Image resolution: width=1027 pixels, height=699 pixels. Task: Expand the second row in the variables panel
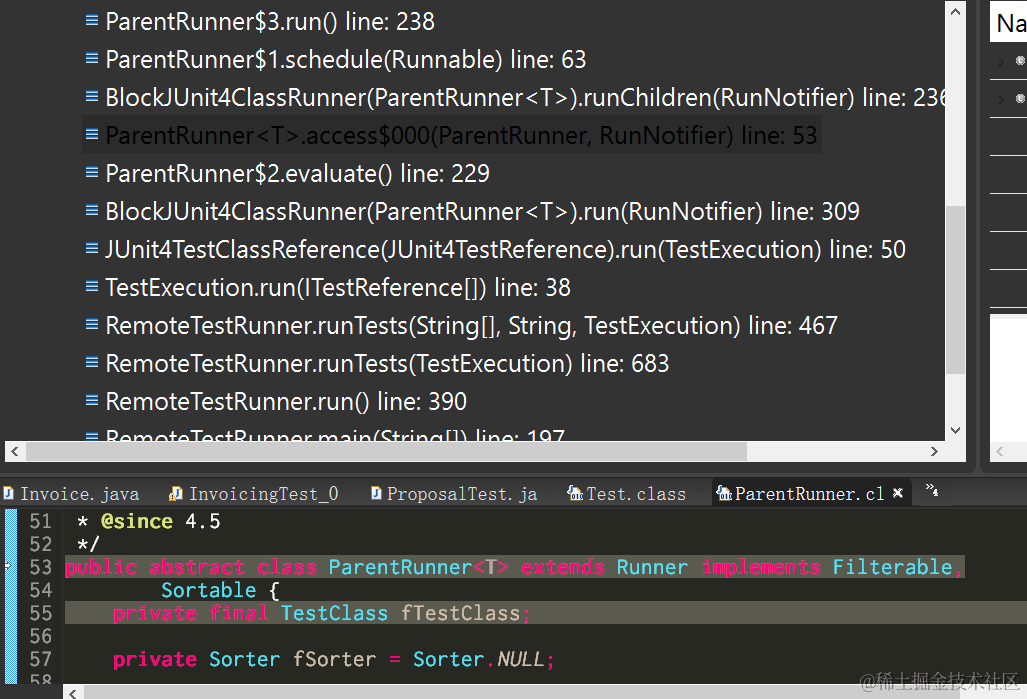[1000, 100]
